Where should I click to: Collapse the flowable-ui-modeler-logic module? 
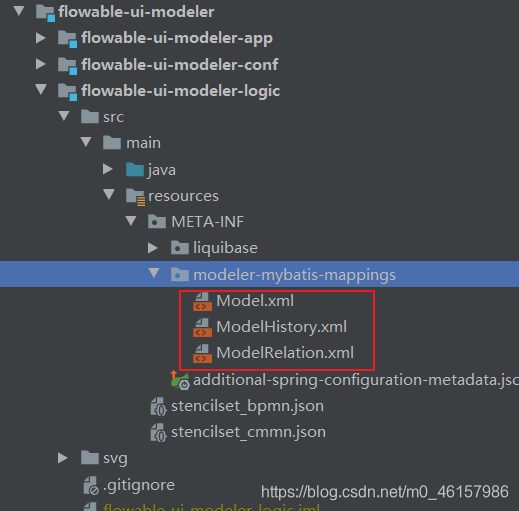[x=41, y=89]
